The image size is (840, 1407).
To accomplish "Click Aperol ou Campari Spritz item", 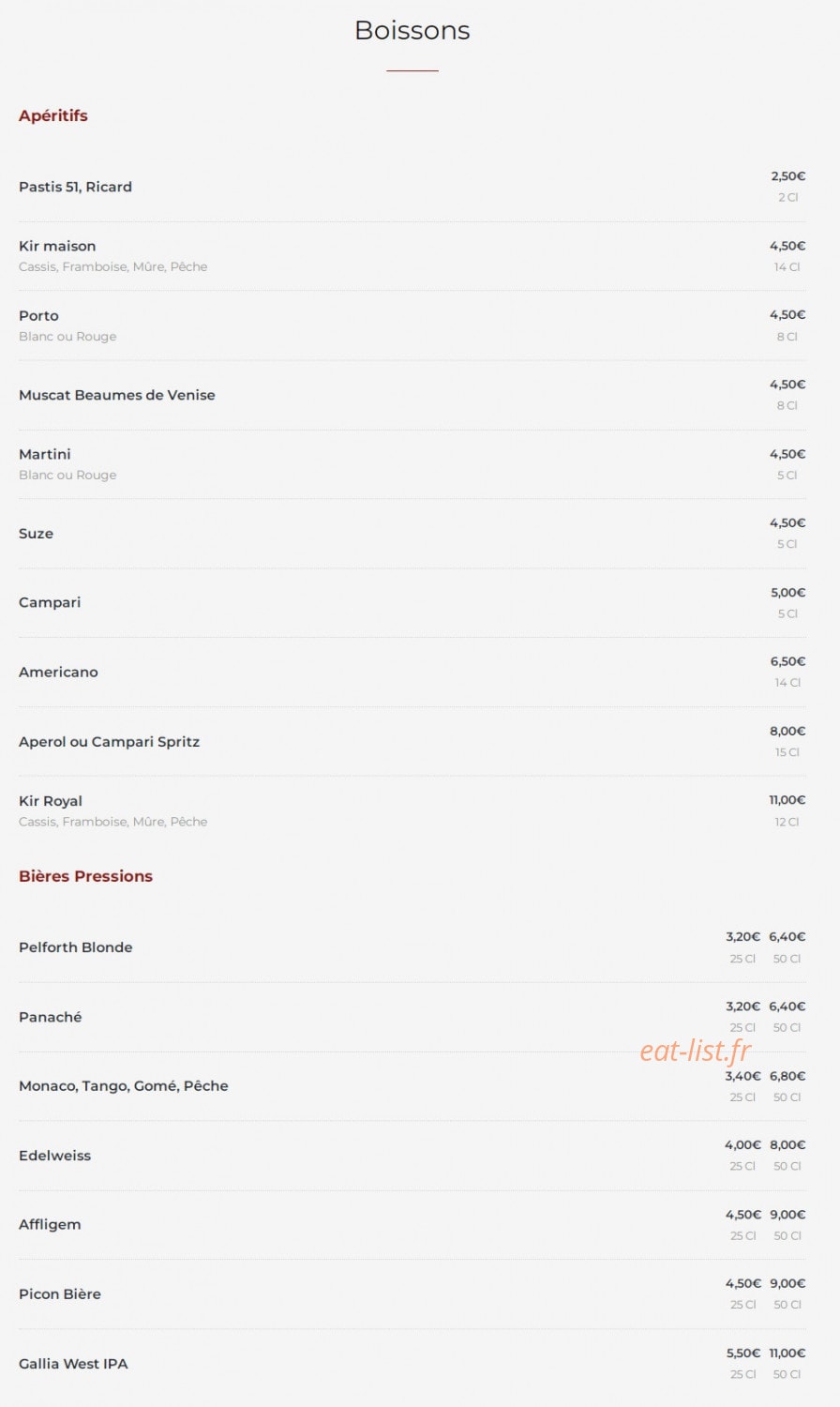I will tap(109, 741).
